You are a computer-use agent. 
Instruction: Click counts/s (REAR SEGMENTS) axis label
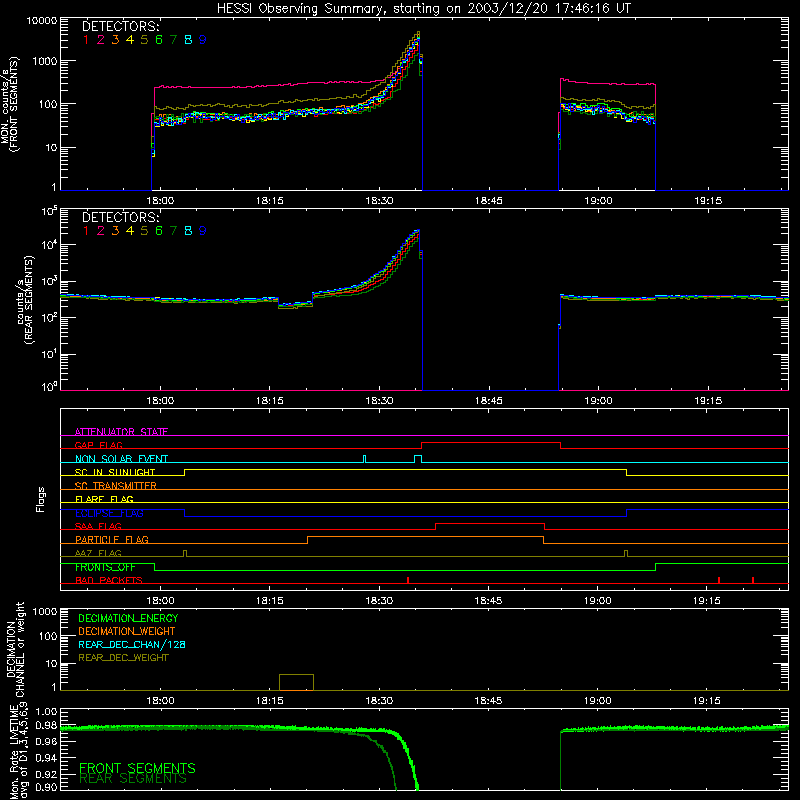point(24,299)
